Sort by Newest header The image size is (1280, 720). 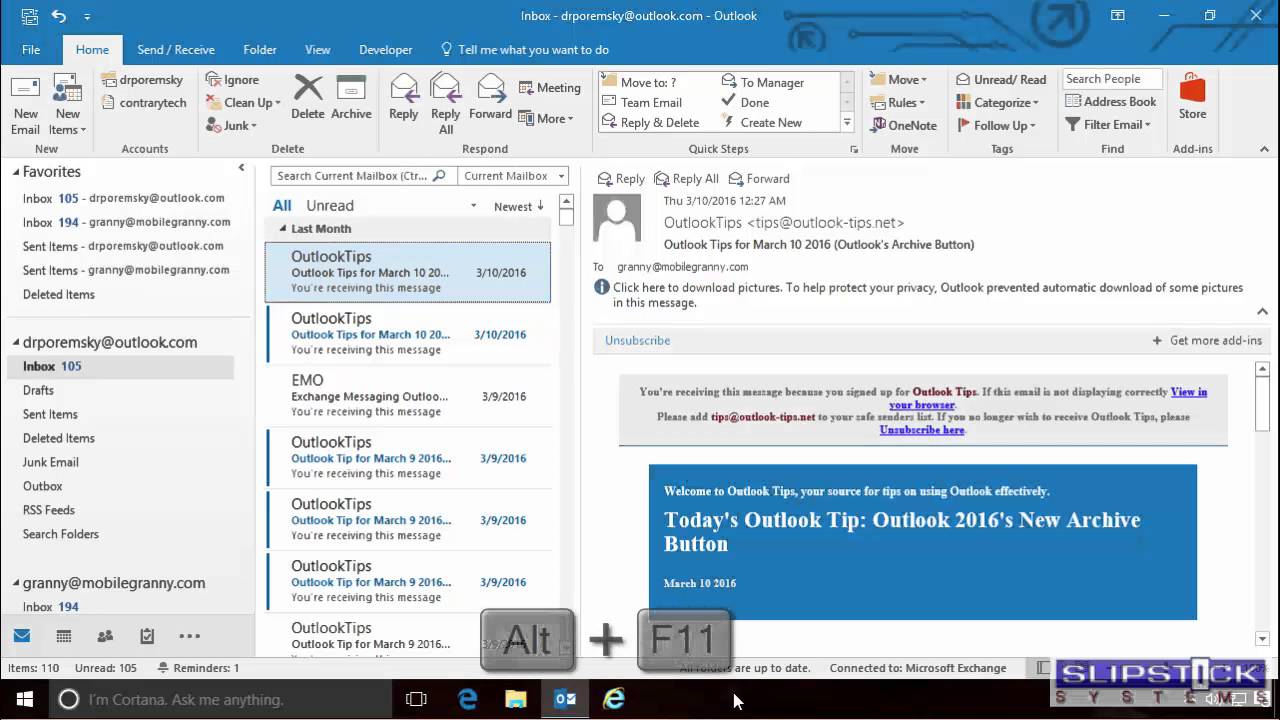point(518,206)
